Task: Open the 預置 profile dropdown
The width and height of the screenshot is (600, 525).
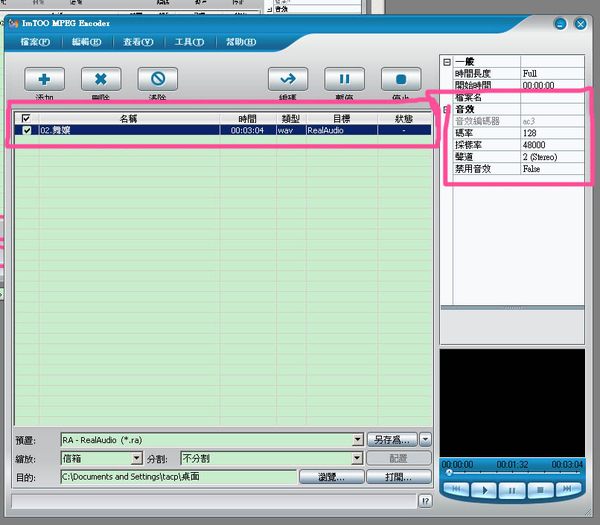Action: tap(357, 440)
